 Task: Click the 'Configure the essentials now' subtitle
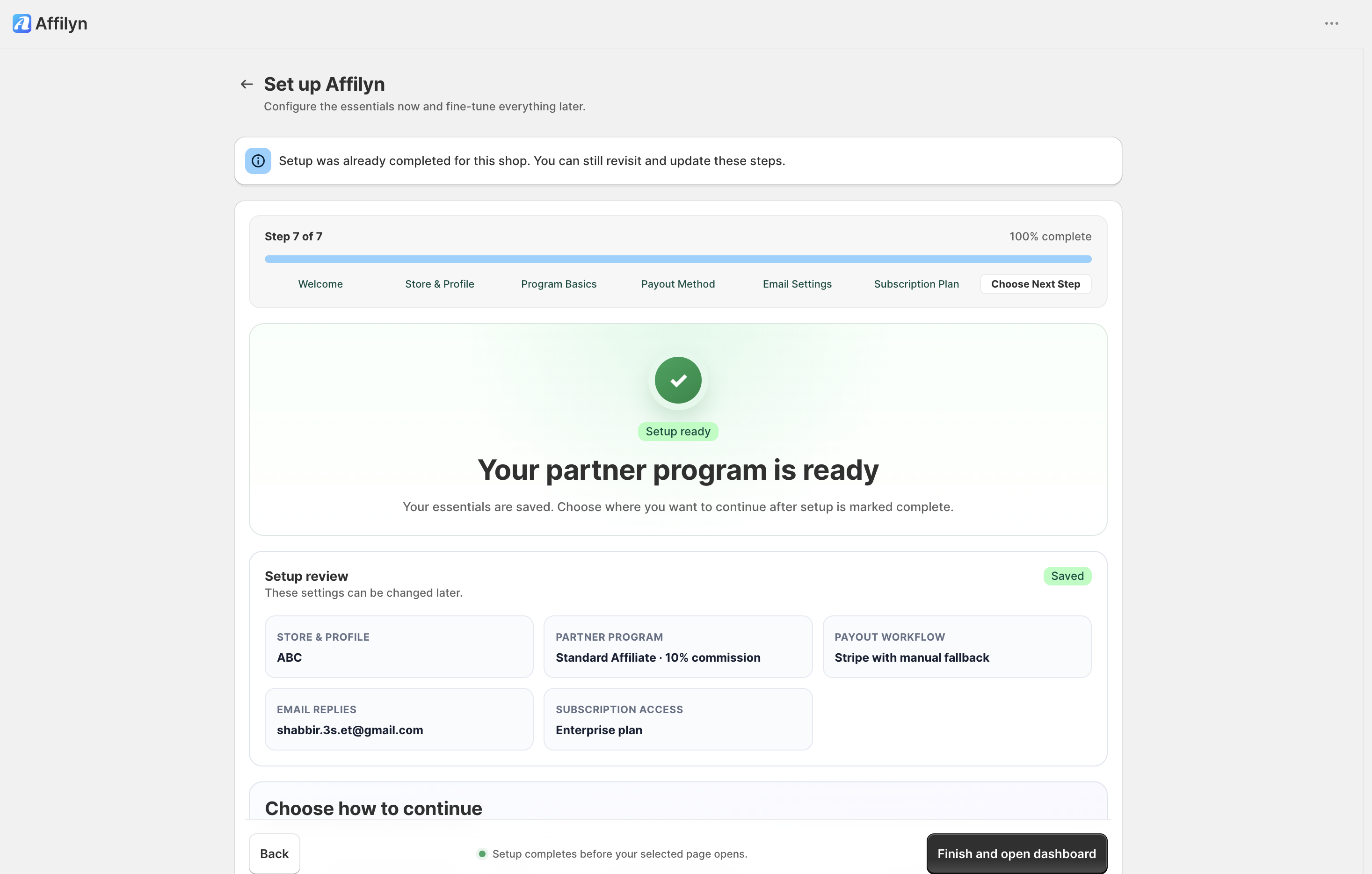click(424, 107)
